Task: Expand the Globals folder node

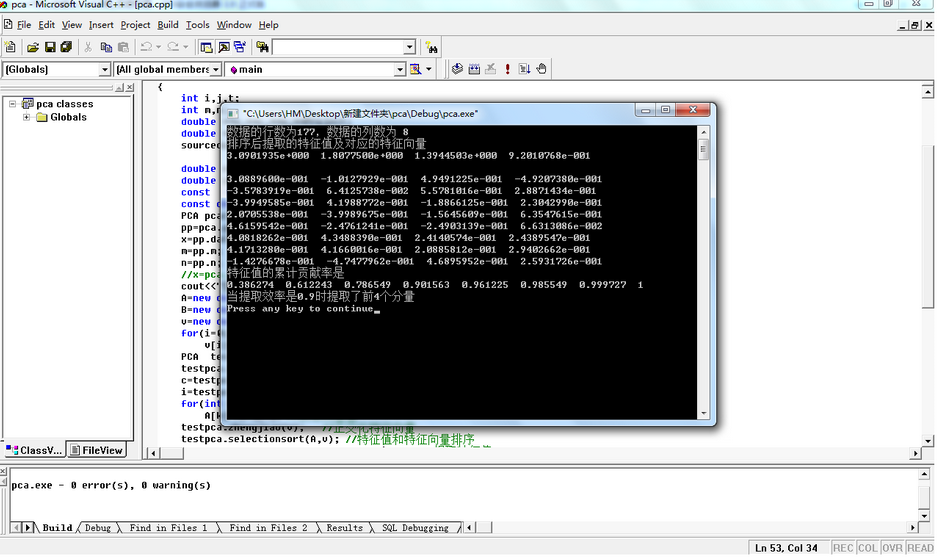Action: point(27,118)
